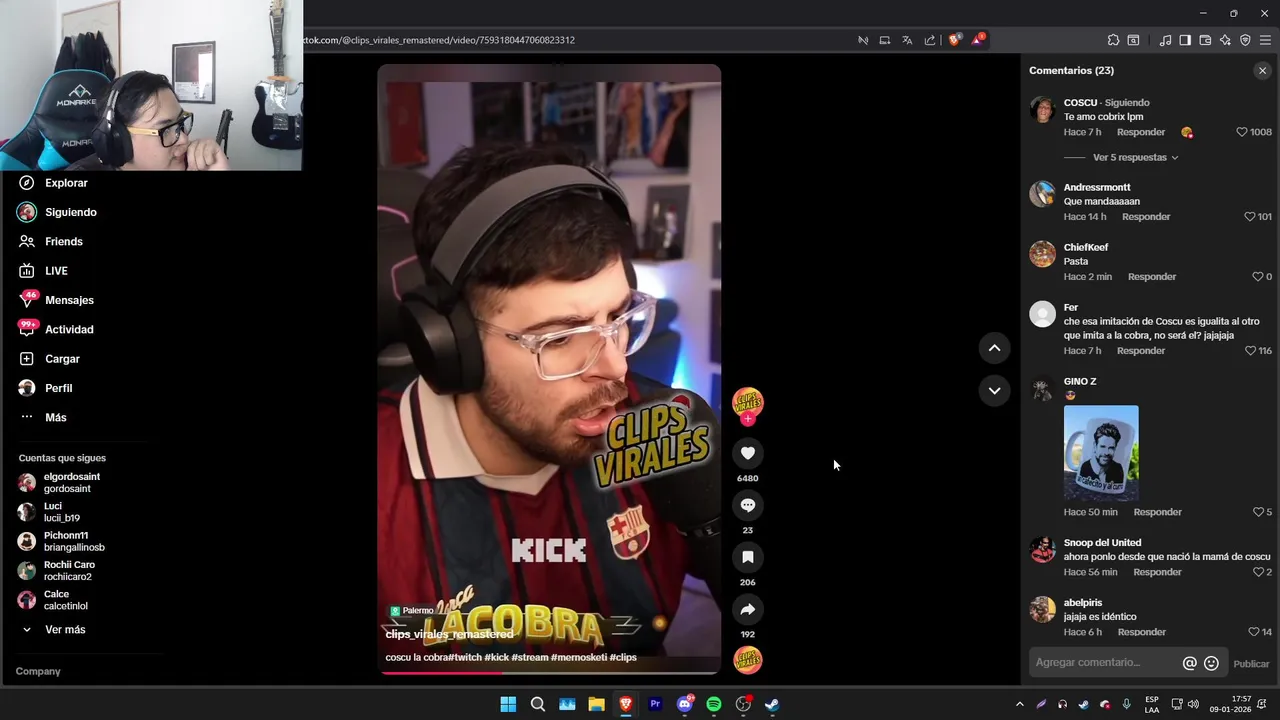This screenshot has height=720, width=1280.
Task: Like COSCU's comment
Action: [x=1242, y=132]
